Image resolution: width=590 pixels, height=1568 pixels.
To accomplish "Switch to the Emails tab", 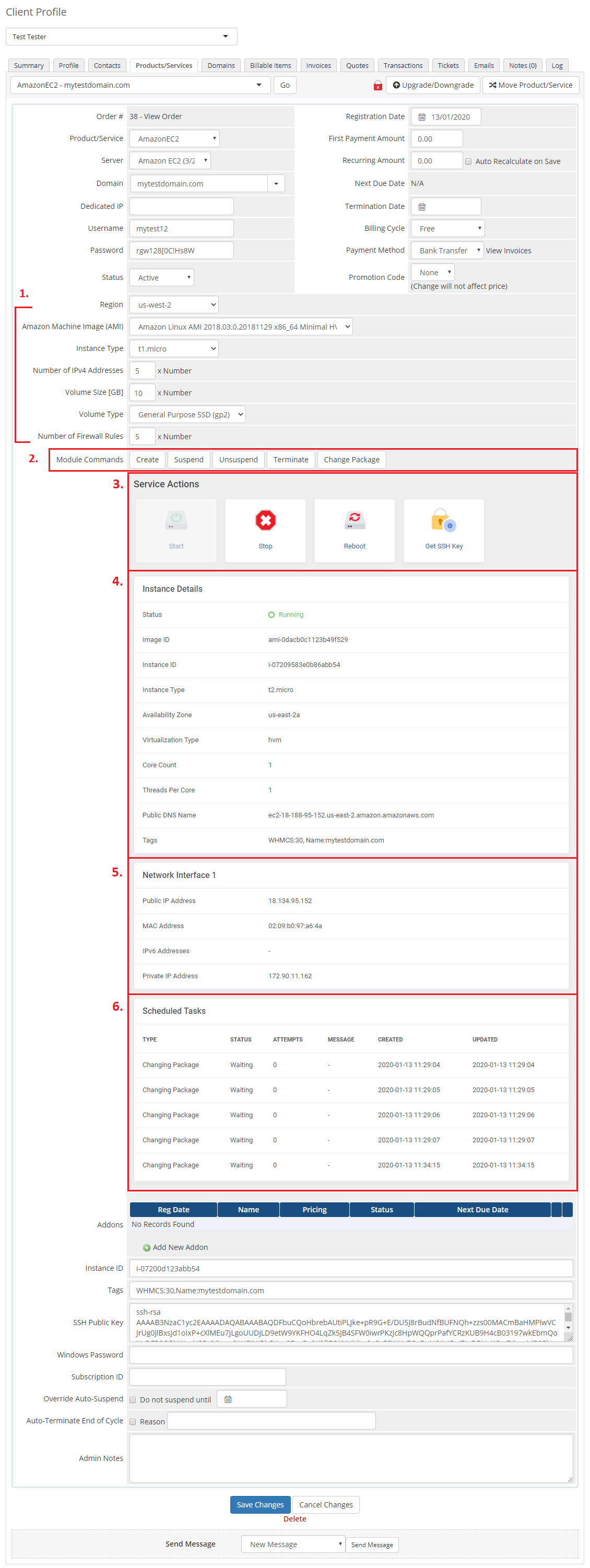I will (484, 66).
